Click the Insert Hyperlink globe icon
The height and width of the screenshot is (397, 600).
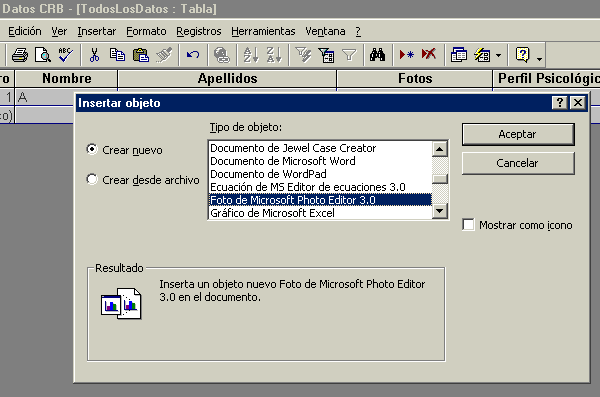coord(222,55)
